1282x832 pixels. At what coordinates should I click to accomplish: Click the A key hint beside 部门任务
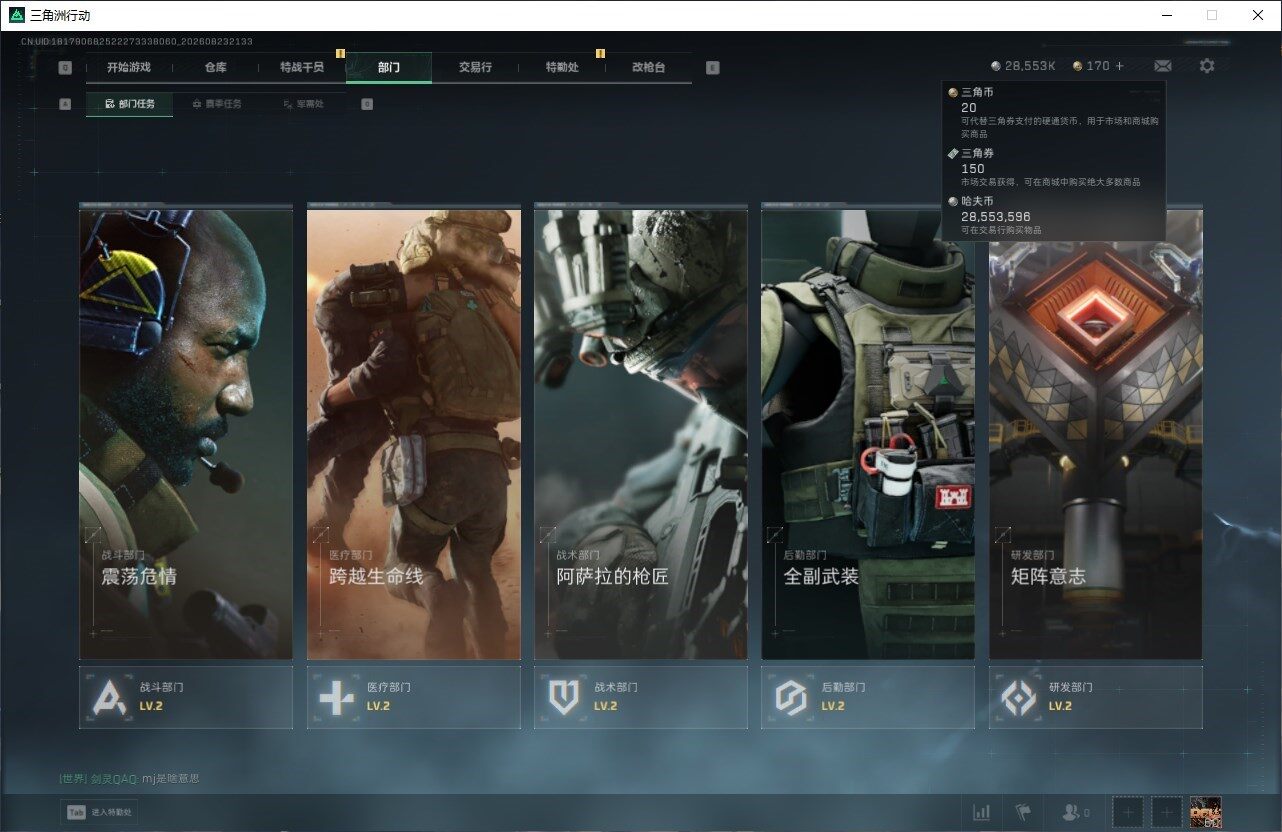[65, 104]
